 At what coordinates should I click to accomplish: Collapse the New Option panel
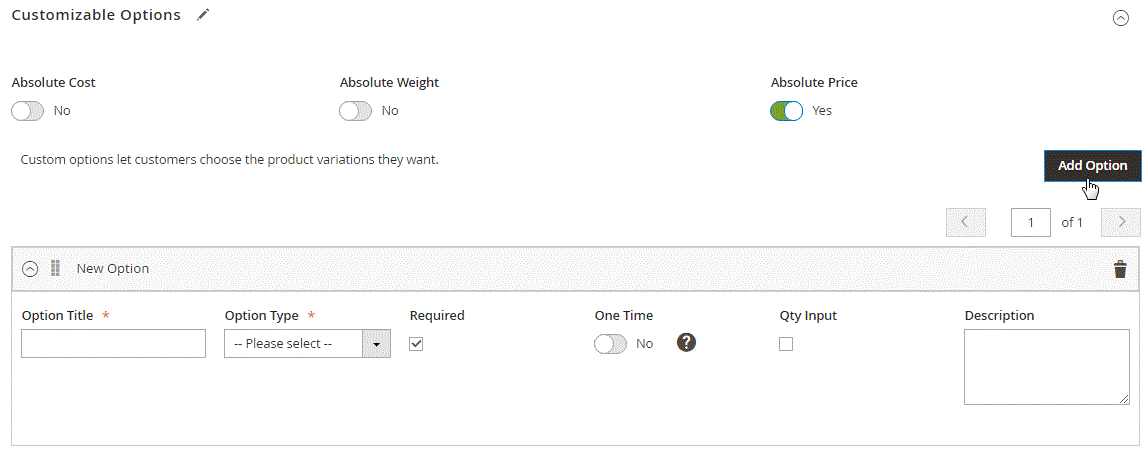point(30,269)
